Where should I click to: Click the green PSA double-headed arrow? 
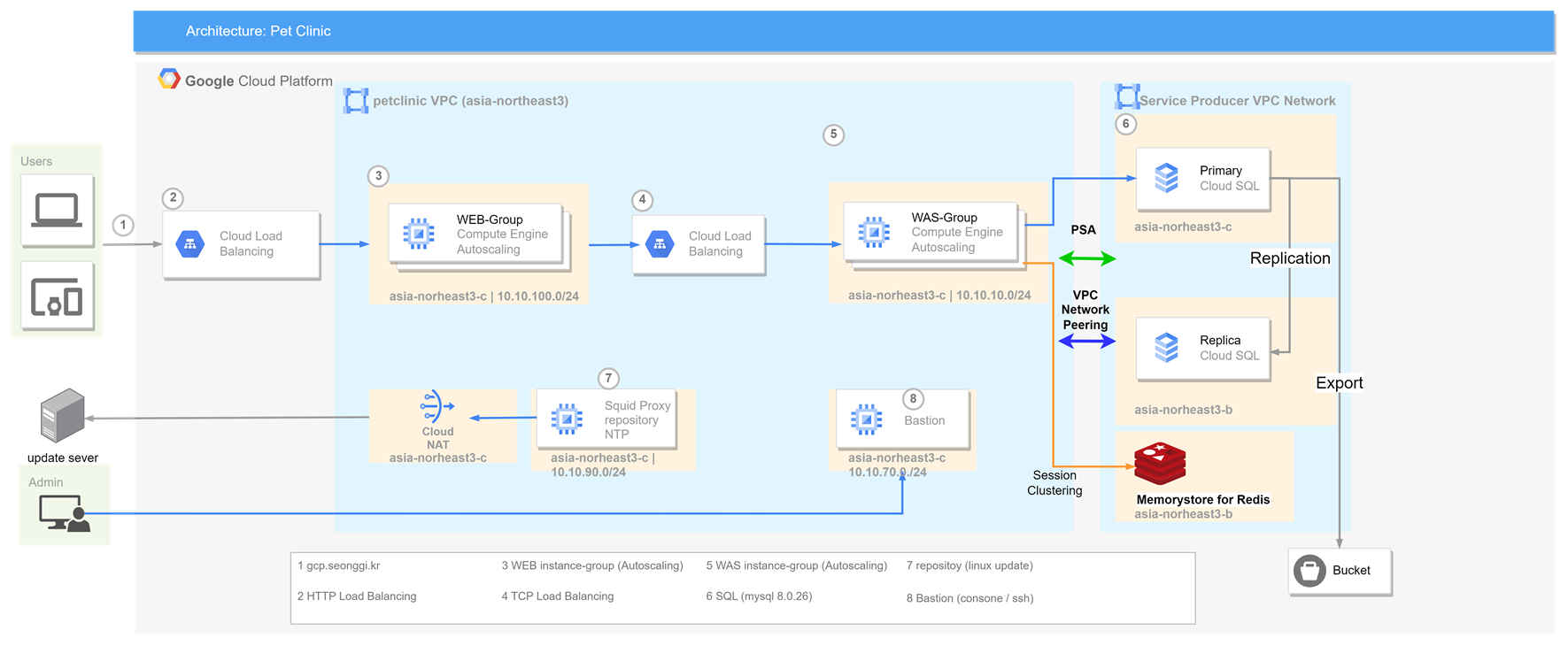(1087, 258)
